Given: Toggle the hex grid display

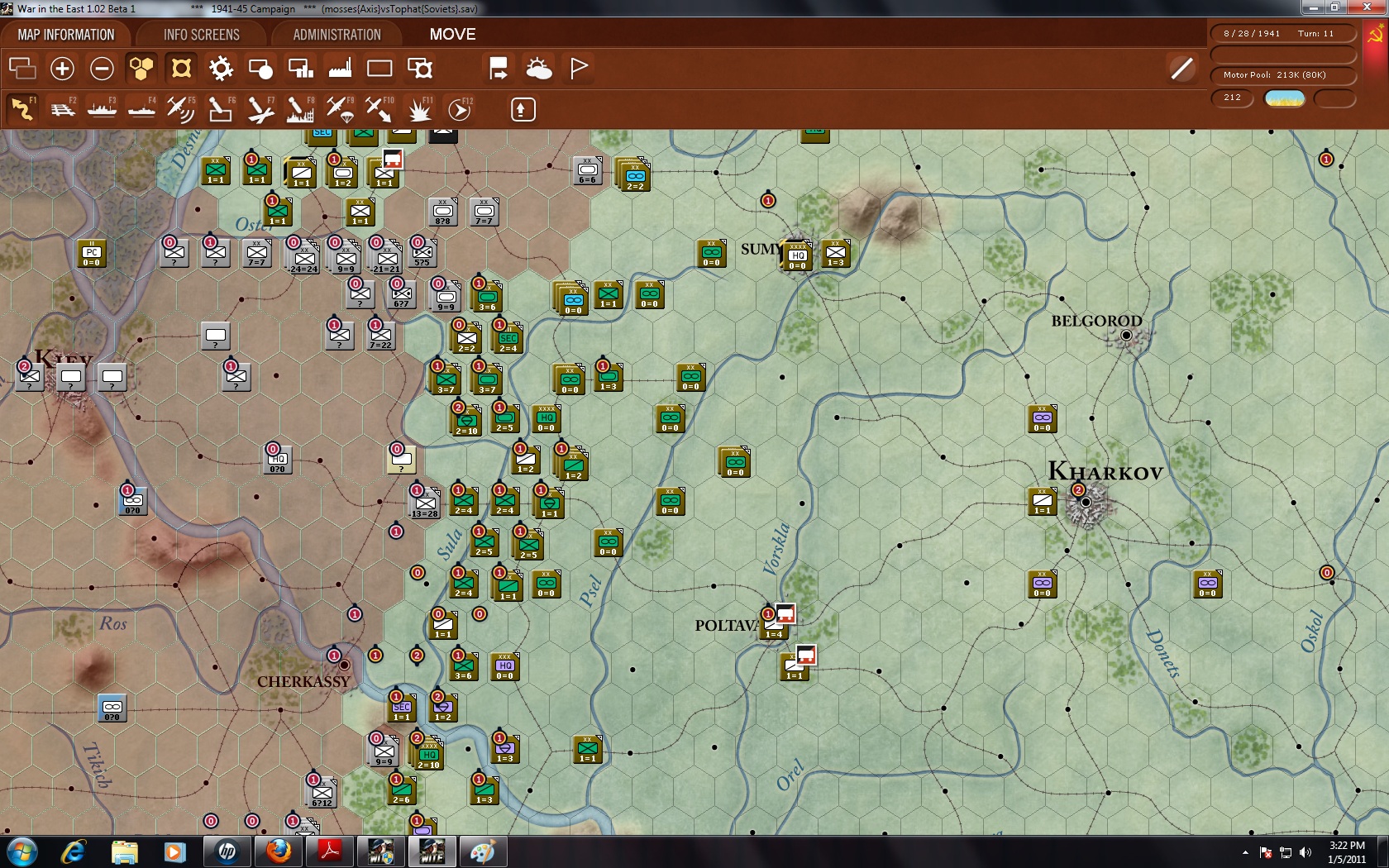Looking at the screenshot, I should [x=141, y=69].
